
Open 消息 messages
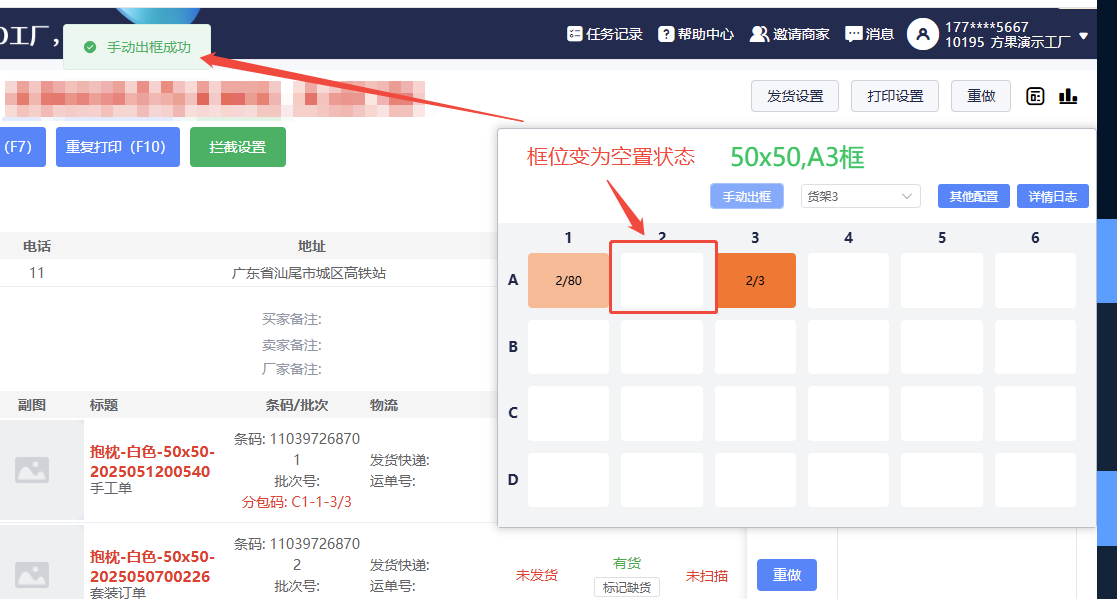point(869,34)
